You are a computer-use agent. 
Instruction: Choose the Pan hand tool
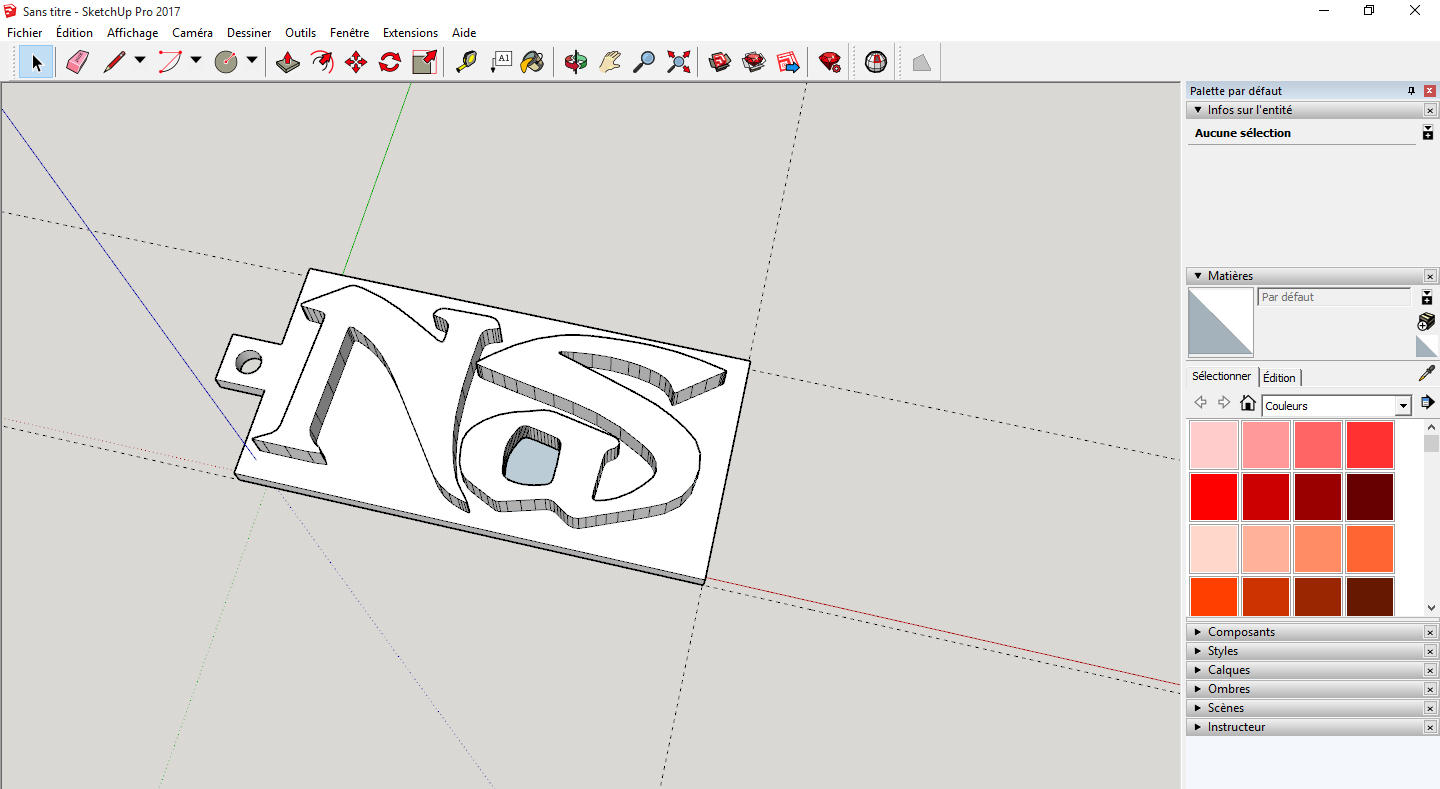610,62
